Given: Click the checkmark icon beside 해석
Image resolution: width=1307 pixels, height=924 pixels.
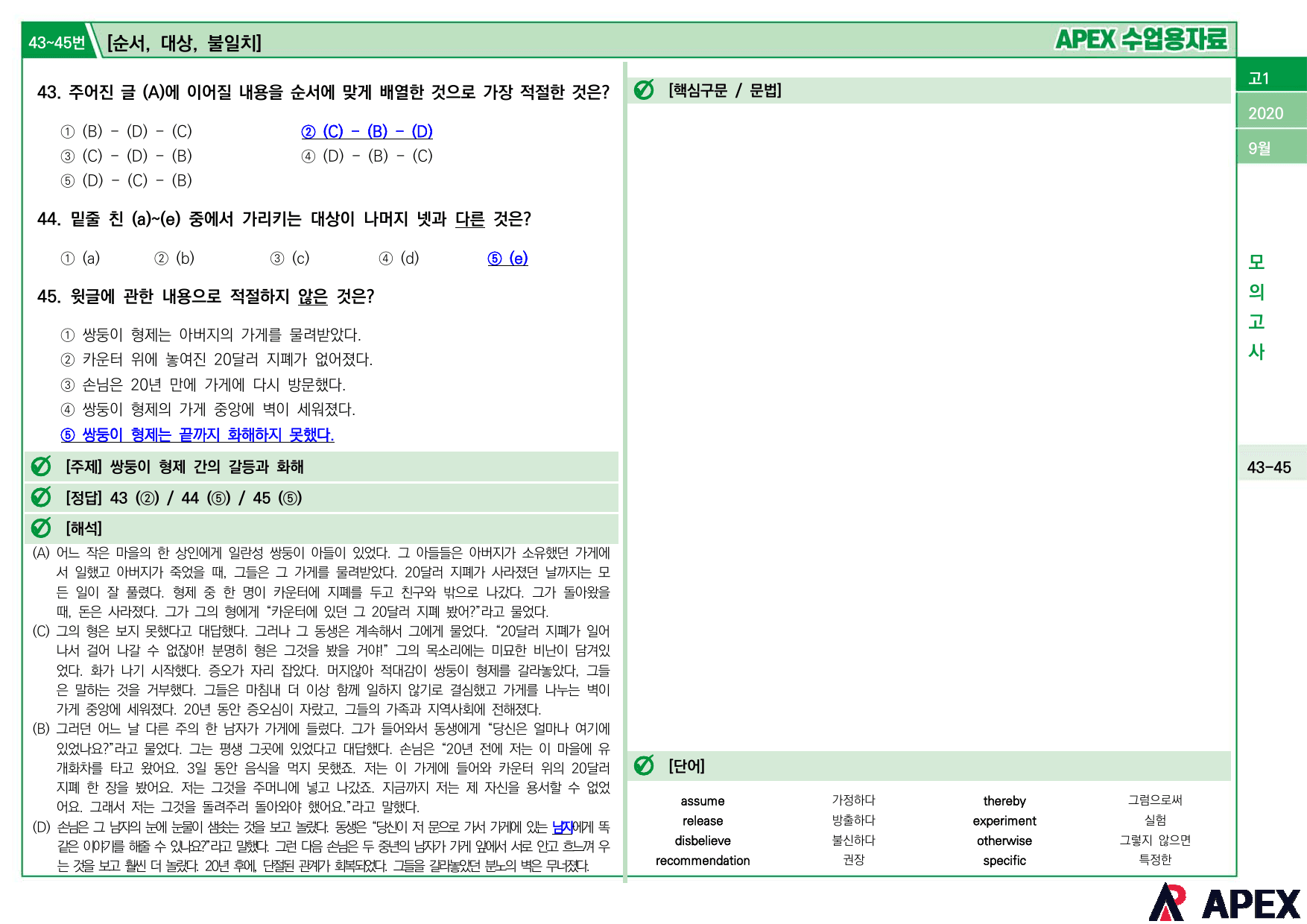Looking at the screenshot, I should click(x=42, y=528).
